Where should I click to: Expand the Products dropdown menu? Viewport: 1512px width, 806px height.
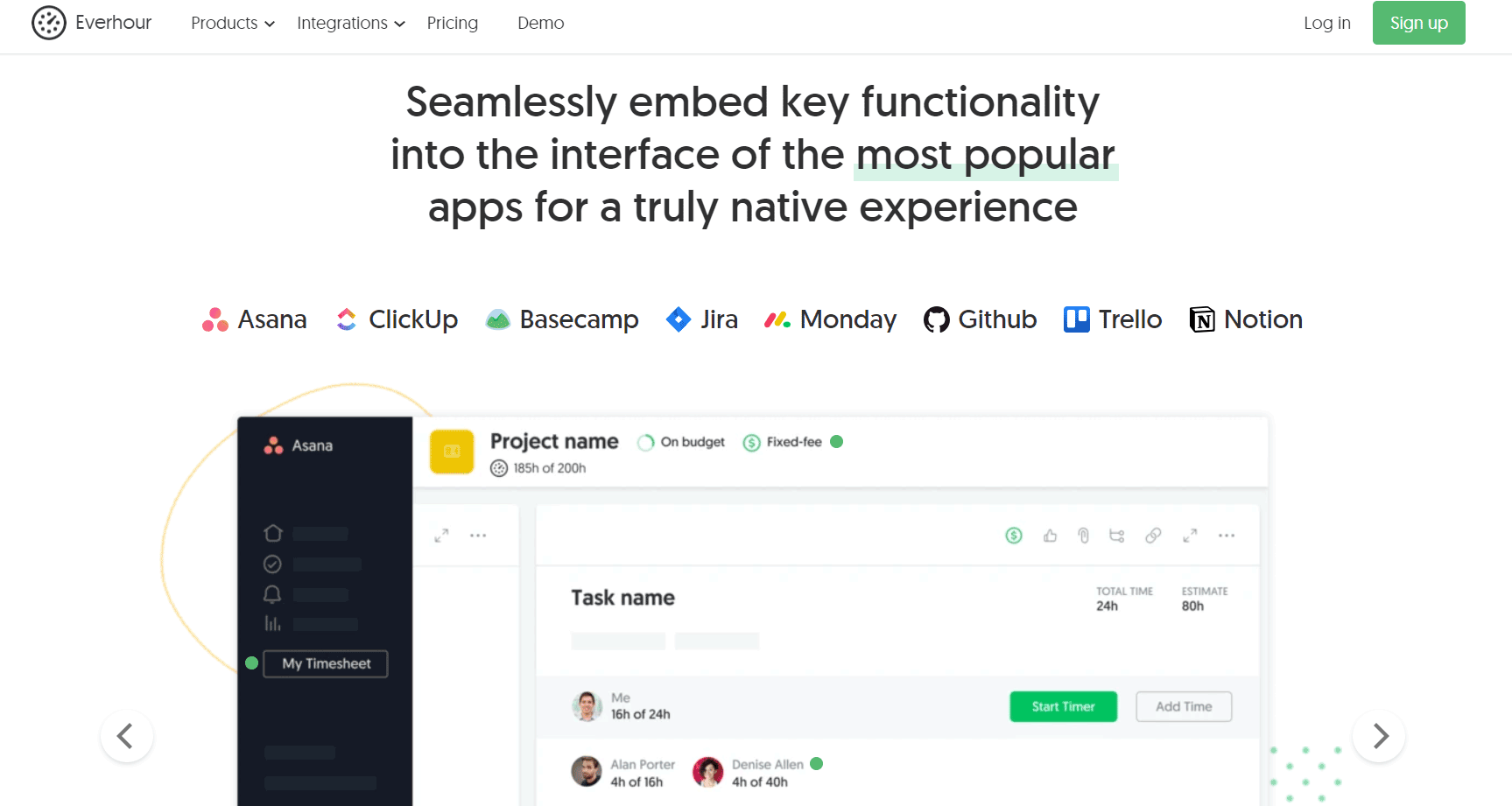click(x=233, y=23)
